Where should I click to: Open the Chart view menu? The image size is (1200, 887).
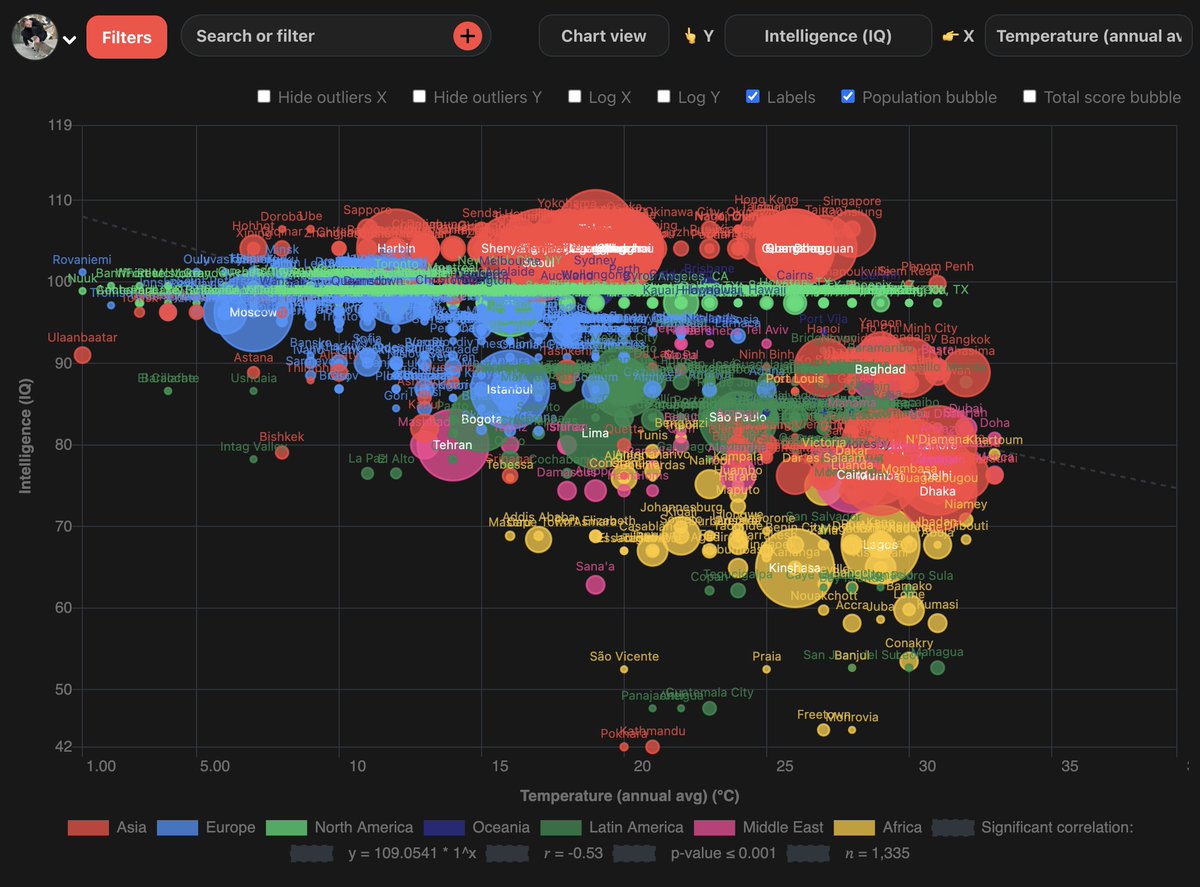(x=603, y=35)
